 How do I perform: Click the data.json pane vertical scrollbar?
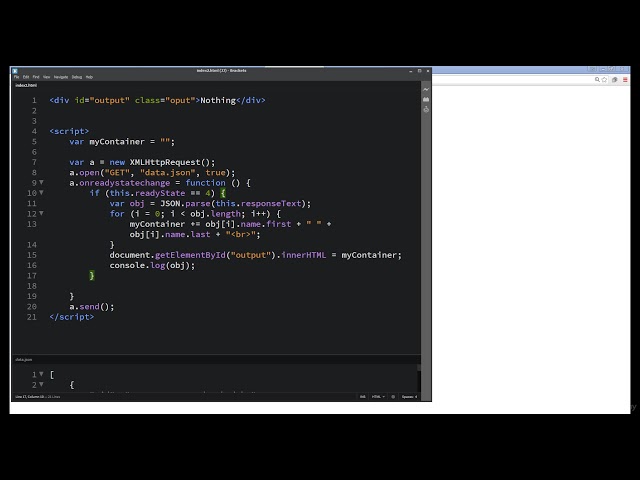(419, 379)
